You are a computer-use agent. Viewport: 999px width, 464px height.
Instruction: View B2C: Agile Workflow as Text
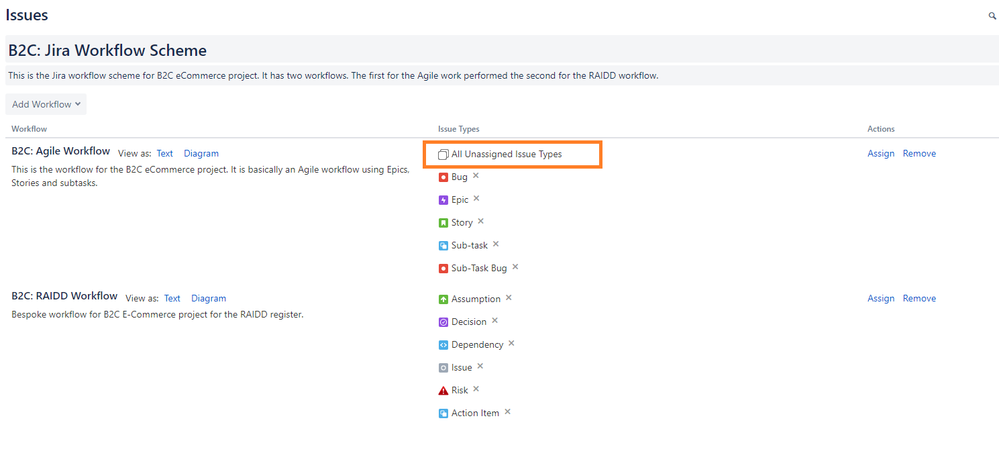164,154
